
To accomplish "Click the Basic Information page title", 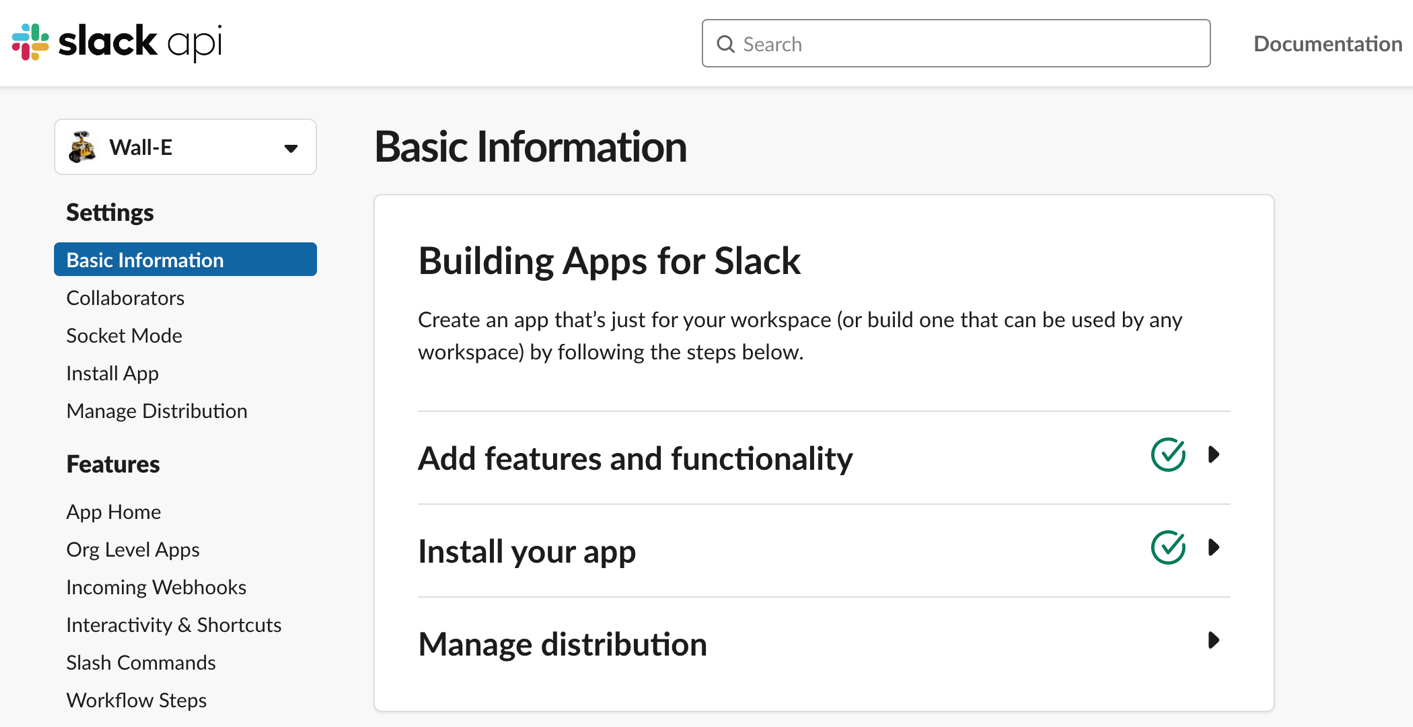I will [x=530, y=147].
